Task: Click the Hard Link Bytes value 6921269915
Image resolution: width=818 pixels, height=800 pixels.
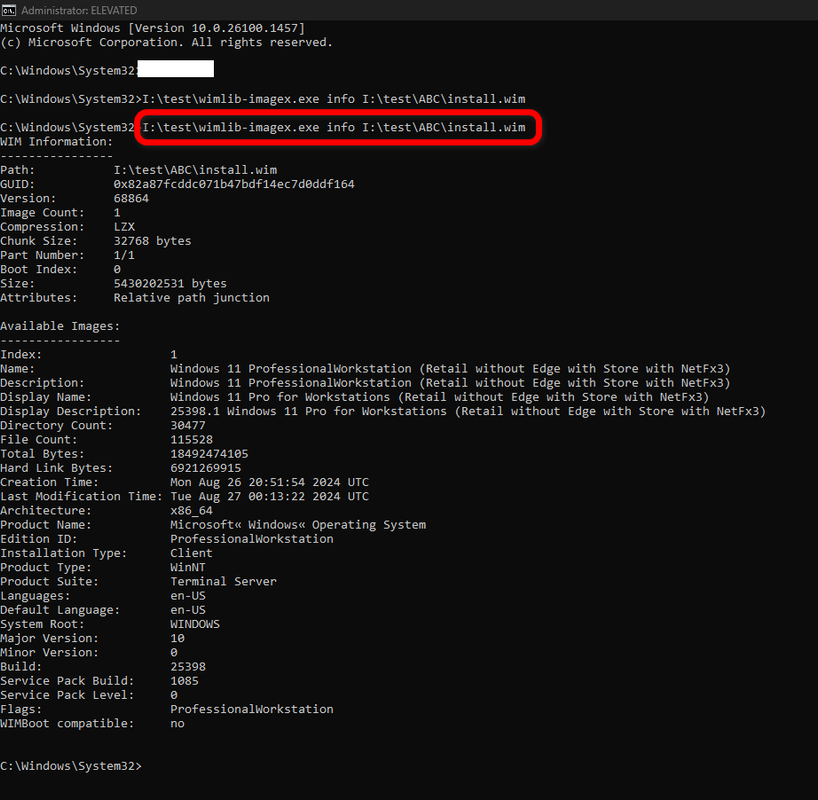Action: (x=206, y=468)
